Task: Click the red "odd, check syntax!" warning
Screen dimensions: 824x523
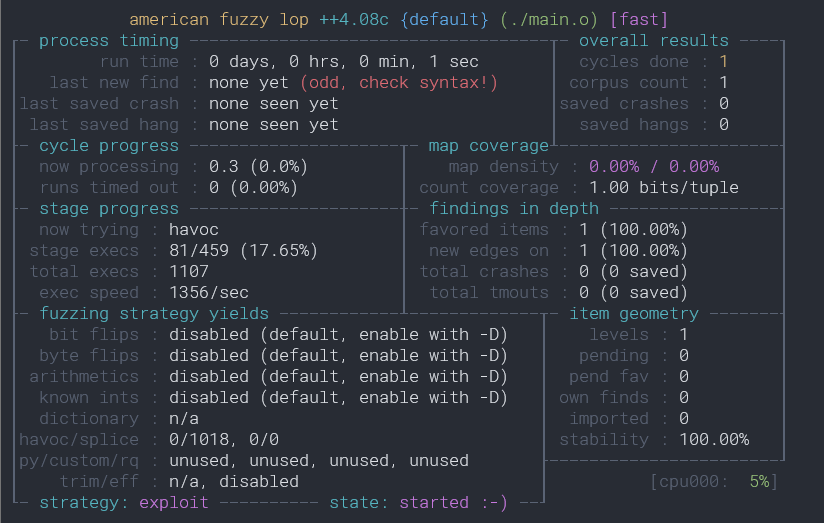Action: tap(398, 82)
